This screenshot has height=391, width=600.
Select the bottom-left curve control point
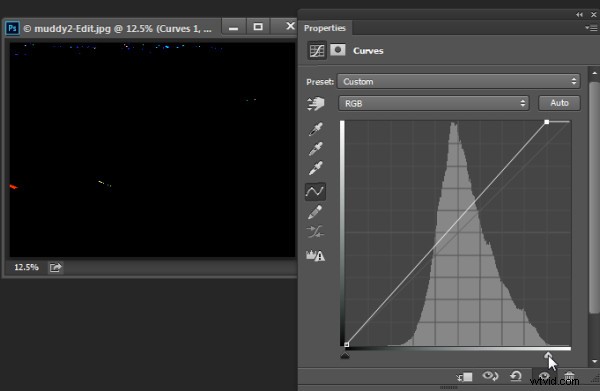[x=346, y=345]
